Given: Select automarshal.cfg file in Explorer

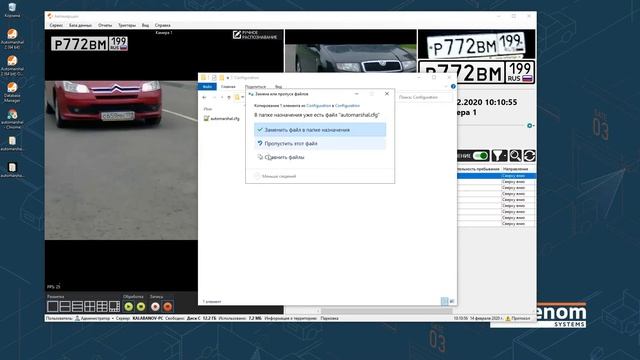Looking at the screenshot, I should [222, 119].
